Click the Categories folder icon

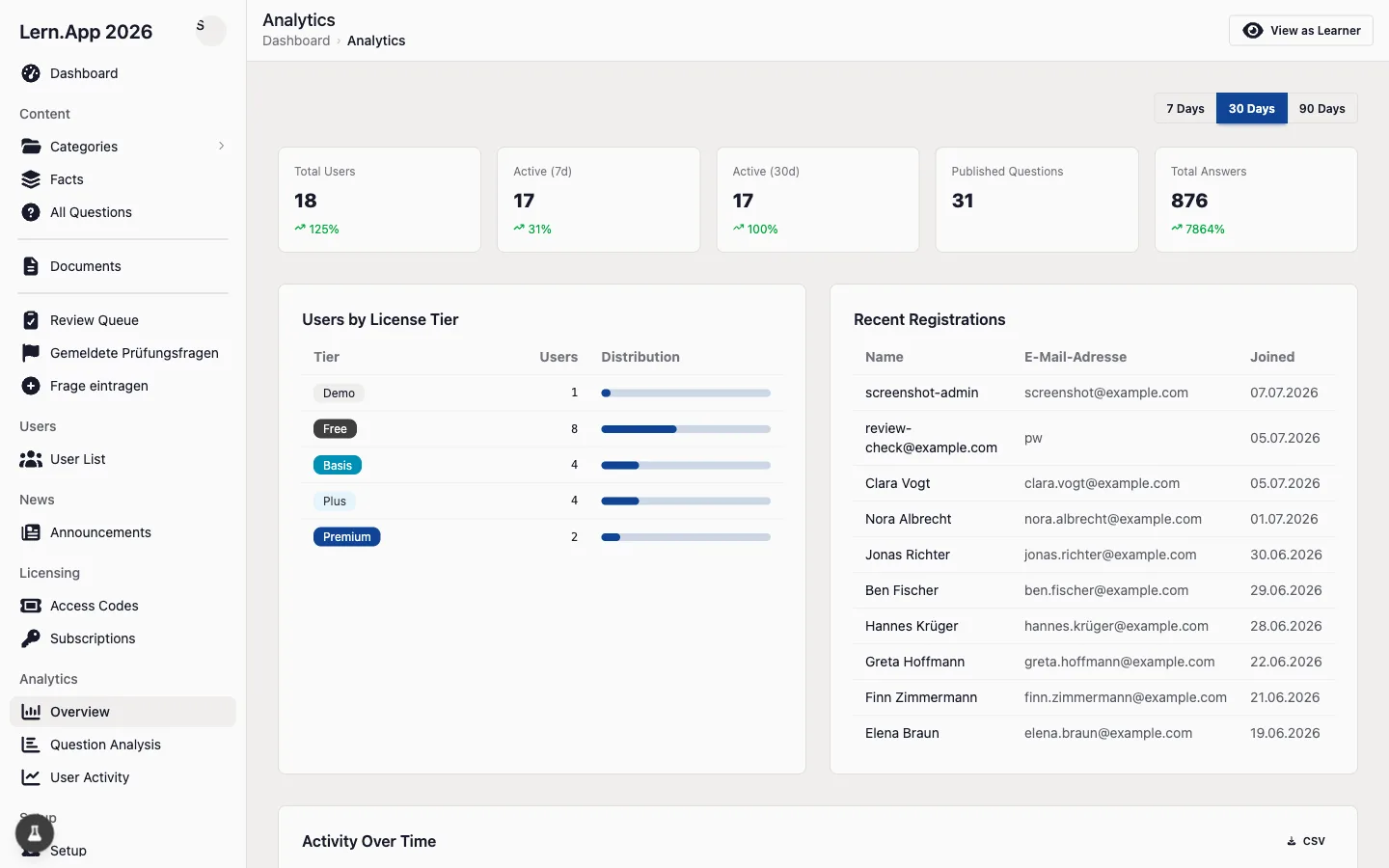31,147
